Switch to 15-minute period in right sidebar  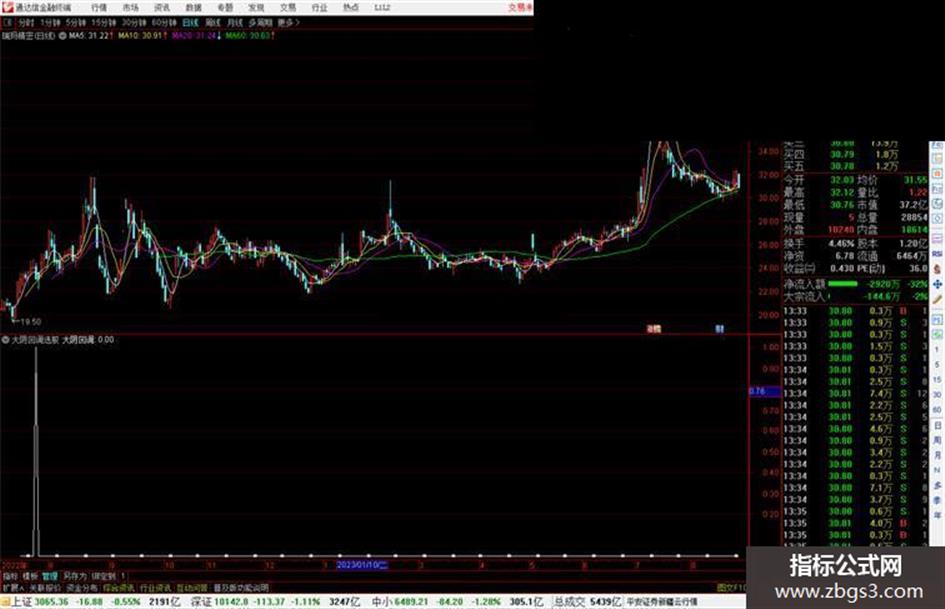click(x=937, y=379)
